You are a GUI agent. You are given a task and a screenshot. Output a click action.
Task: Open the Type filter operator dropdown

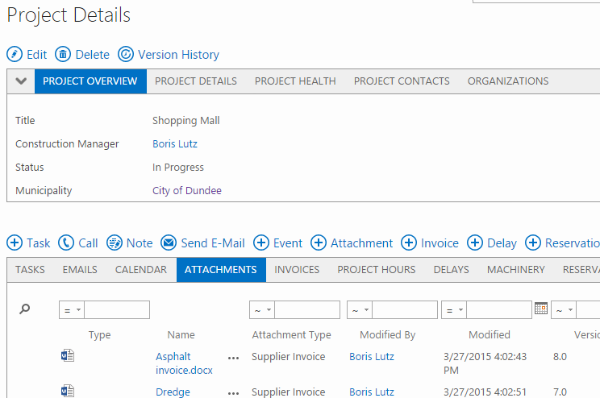tap(72, 310)
